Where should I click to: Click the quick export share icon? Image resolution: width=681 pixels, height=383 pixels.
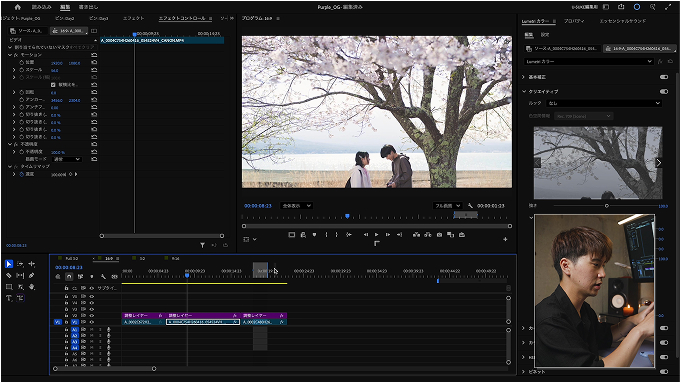coord(621,7)
